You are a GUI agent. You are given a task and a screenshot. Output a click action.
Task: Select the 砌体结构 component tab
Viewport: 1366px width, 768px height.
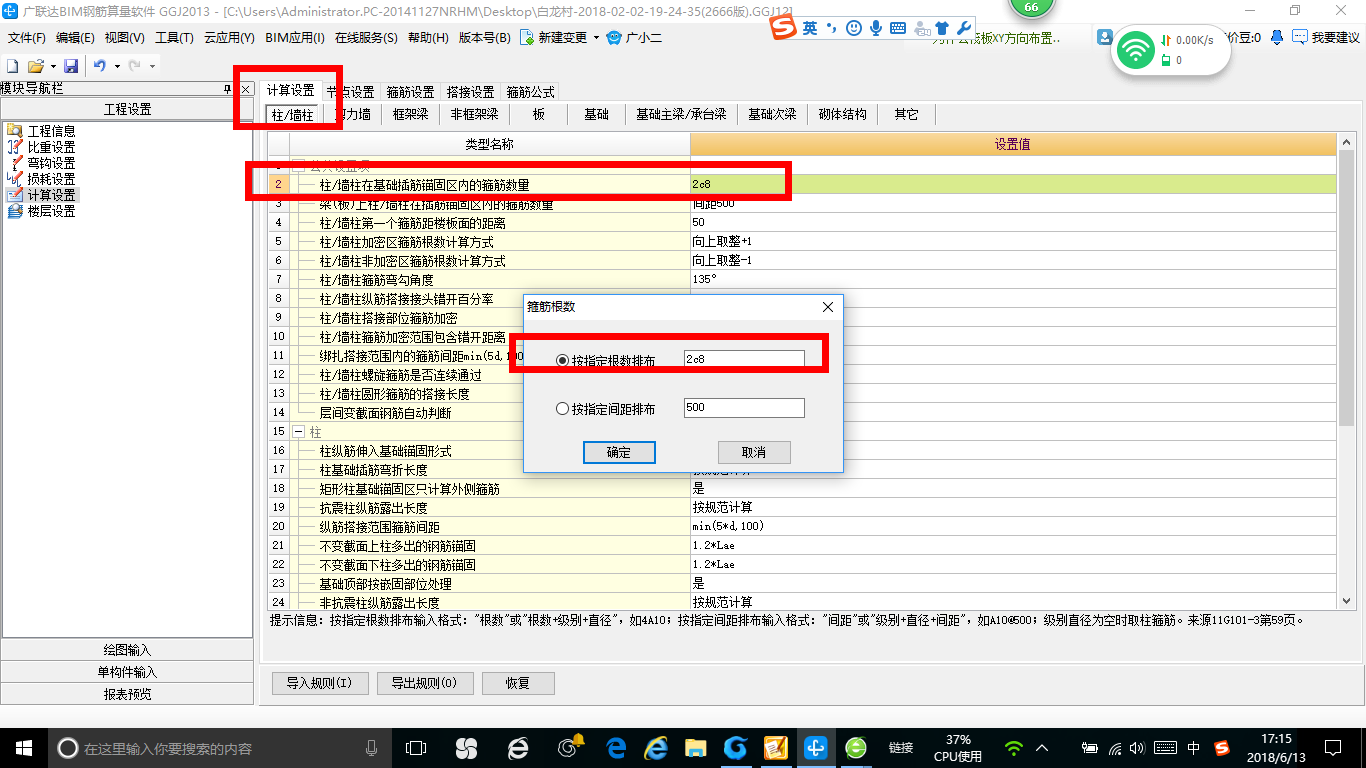842,115
